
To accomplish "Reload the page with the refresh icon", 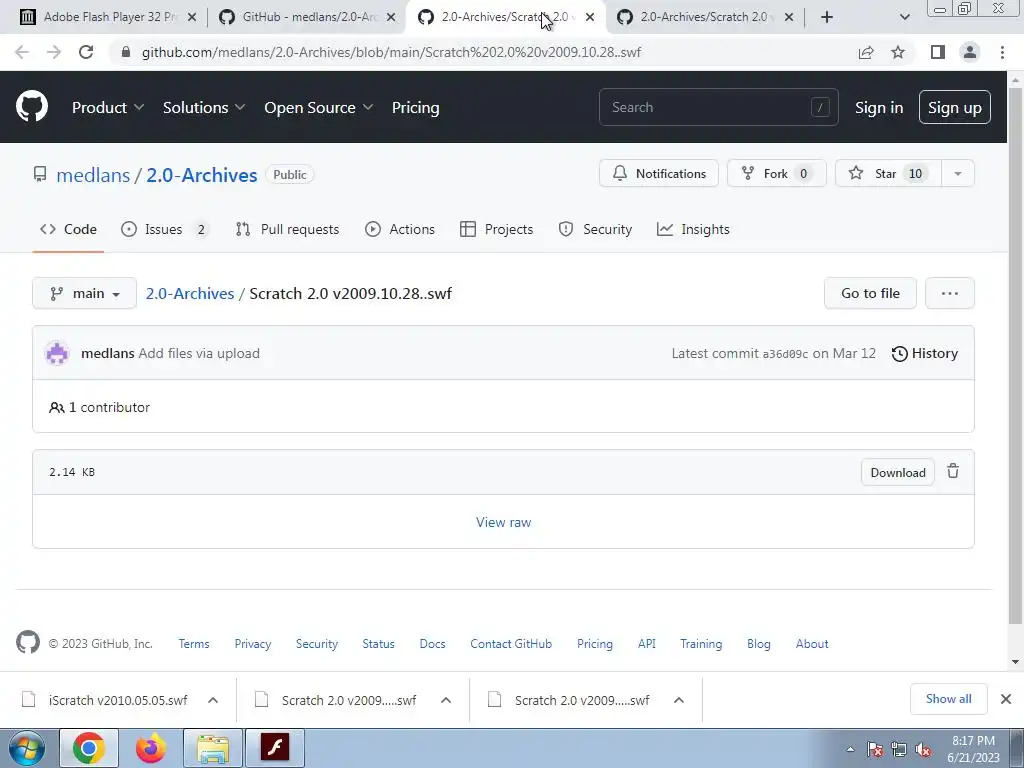I will (86, 52).
